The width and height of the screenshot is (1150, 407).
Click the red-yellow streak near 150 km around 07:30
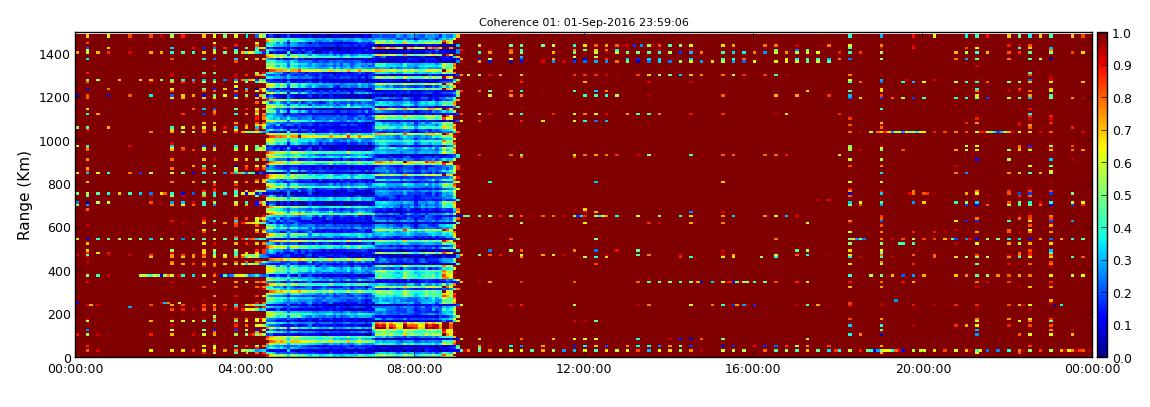[409, 326]
